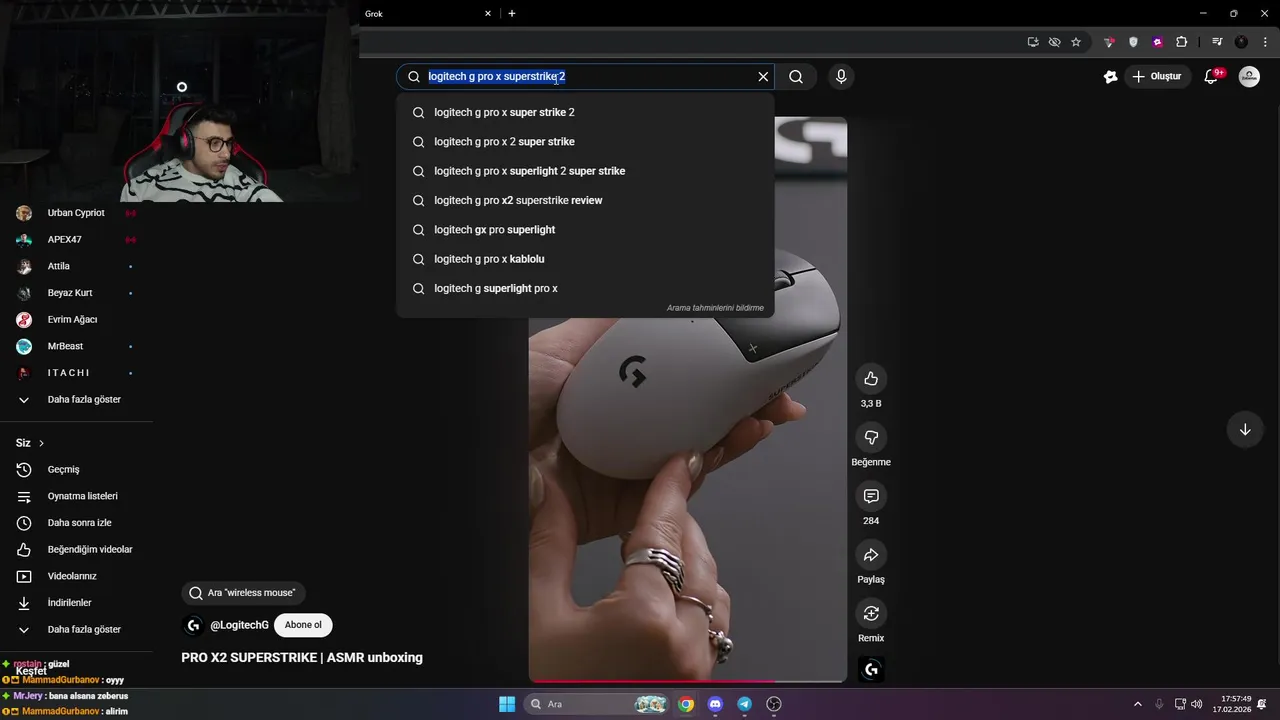Bookmark the page with the star icon
This screenshot has width=1280, height=720.
click(x=1076, y=42)
